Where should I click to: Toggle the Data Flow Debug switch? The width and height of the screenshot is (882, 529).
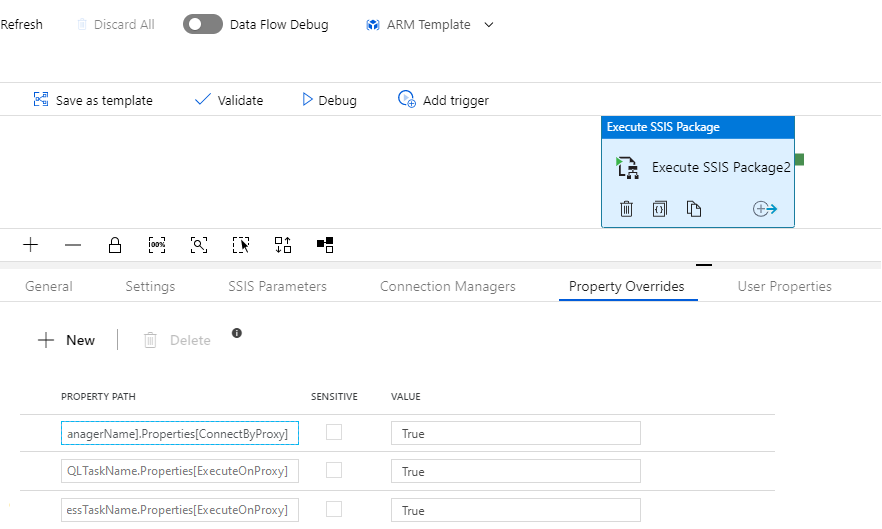pos(203,24)
